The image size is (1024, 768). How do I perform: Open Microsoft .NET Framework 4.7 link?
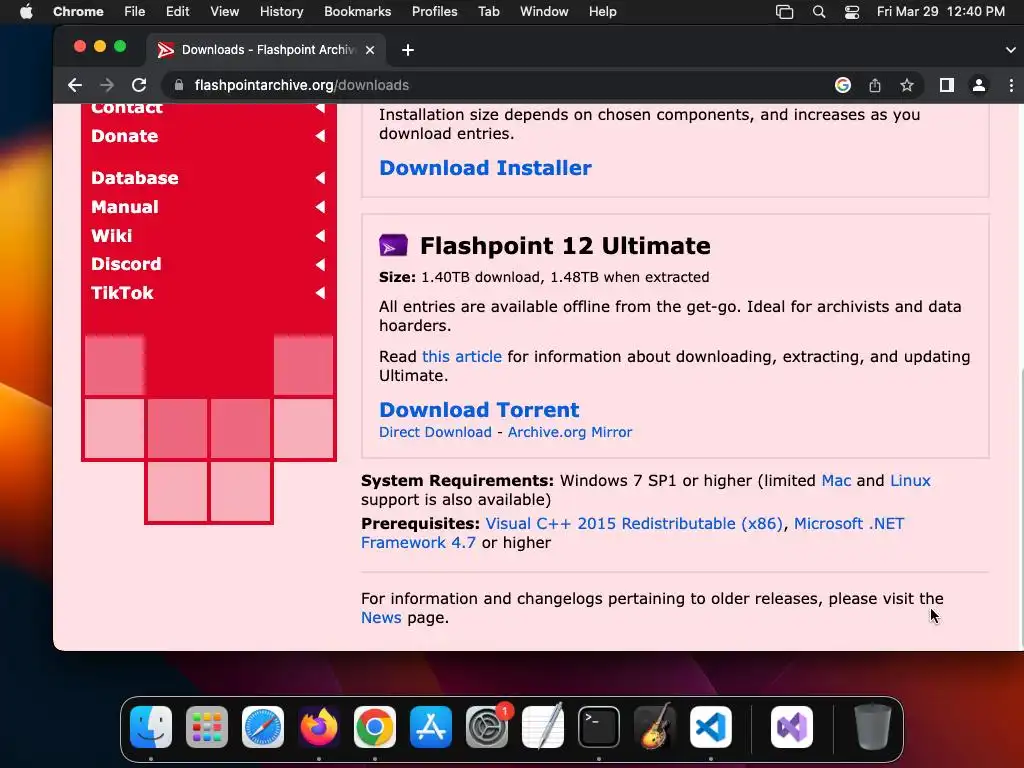848,524
